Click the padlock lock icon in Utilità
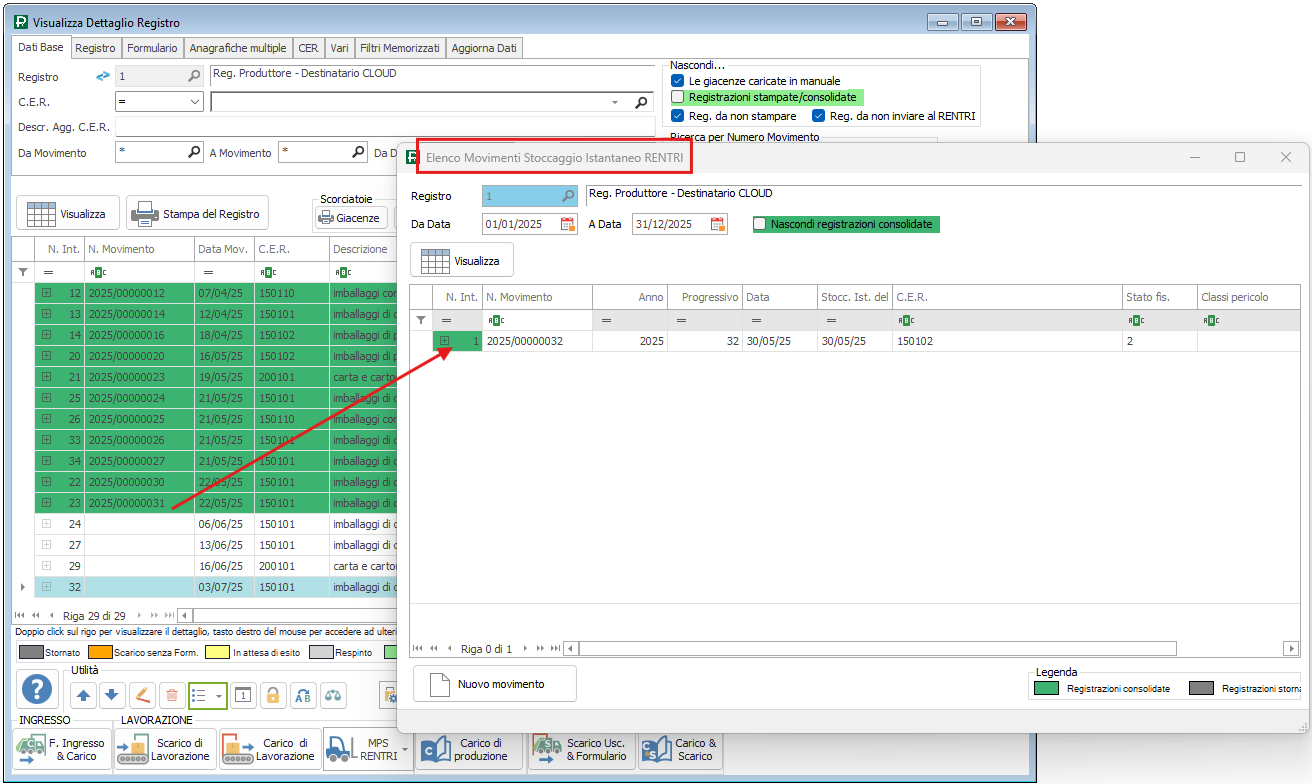1312x784 pixels. point(274,695)
